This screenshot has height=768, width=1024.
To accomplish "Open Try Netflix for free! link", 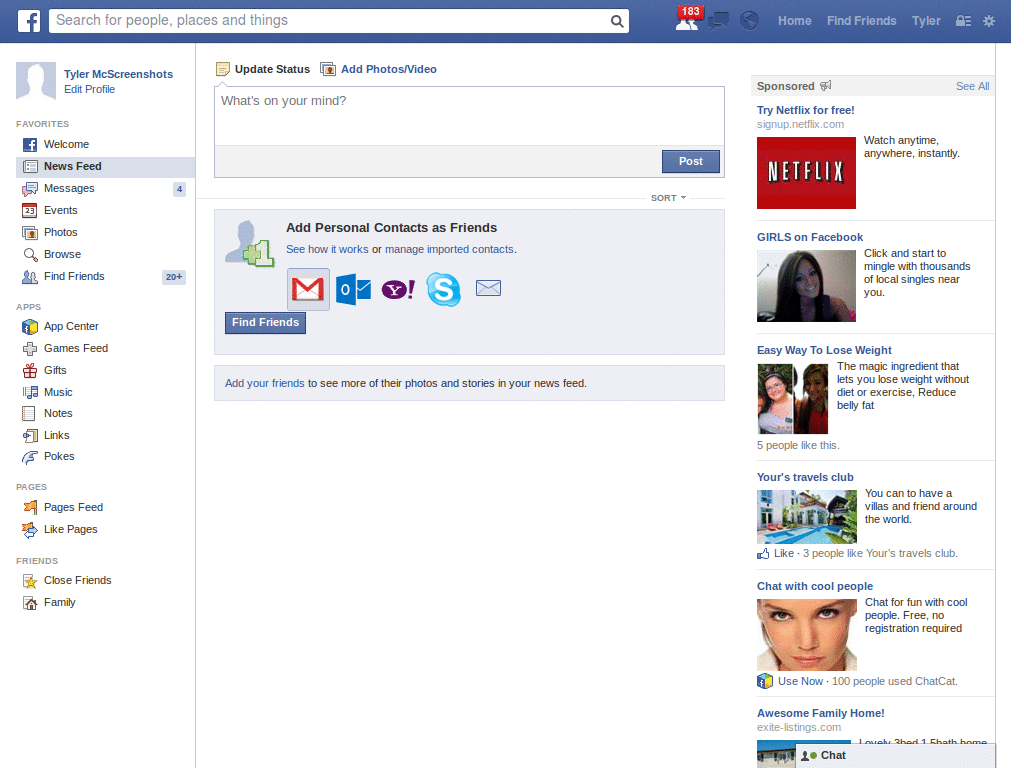I will tap(805, 110).
